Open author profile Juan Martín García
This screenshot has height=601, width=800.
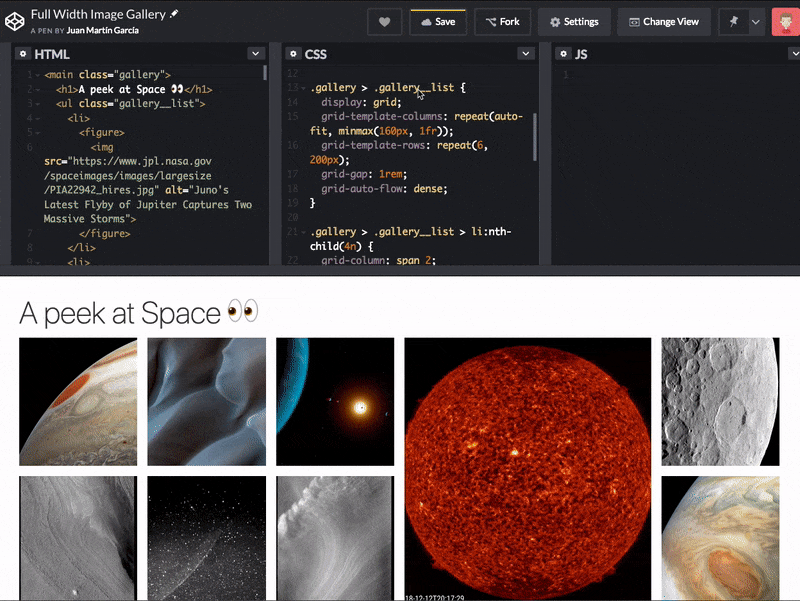(x=103, y=31)
